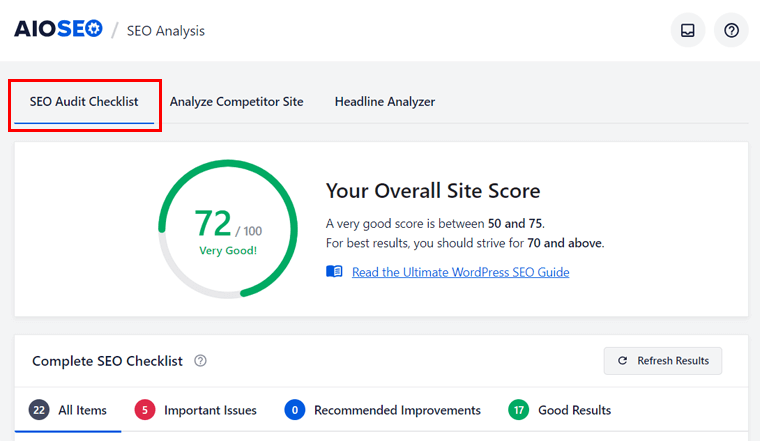Open the Analyze Competitor Site tab
The image size is (760, 441).
pos(236,102)
